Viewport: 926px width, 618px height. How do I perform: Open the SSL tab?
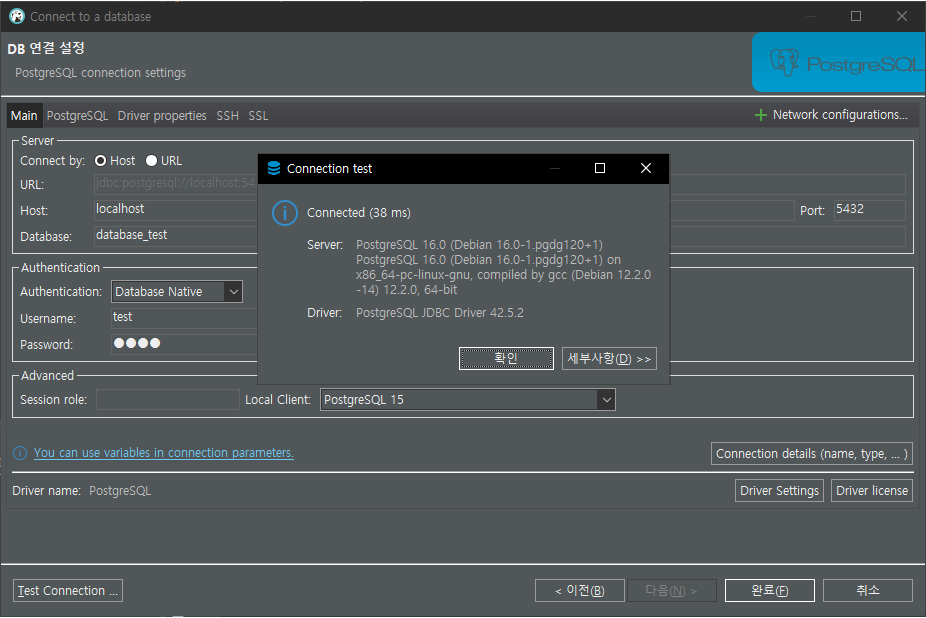coord(258,116)
